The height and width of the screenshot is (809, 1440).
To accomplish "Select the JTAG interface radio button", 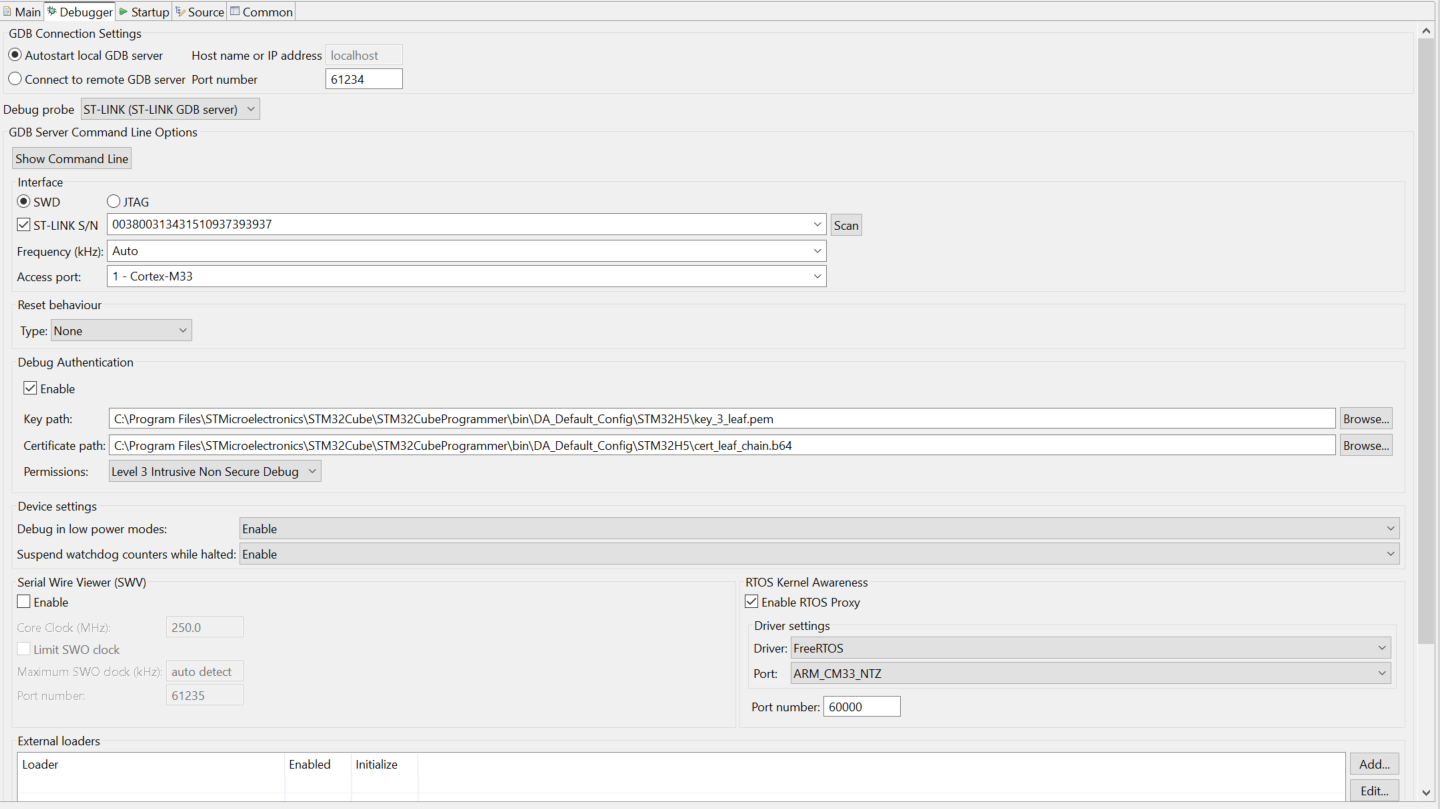I will [x=113, y=201].
